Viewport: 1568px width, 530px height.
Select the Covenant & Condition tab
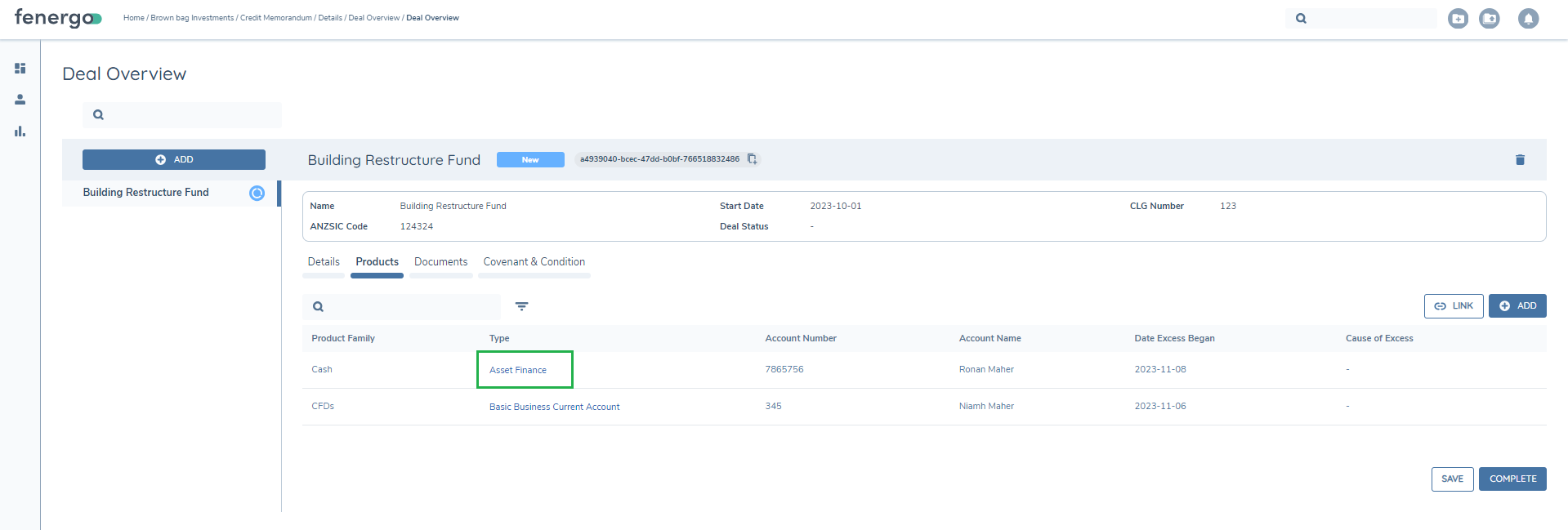[x=534, y=262]
